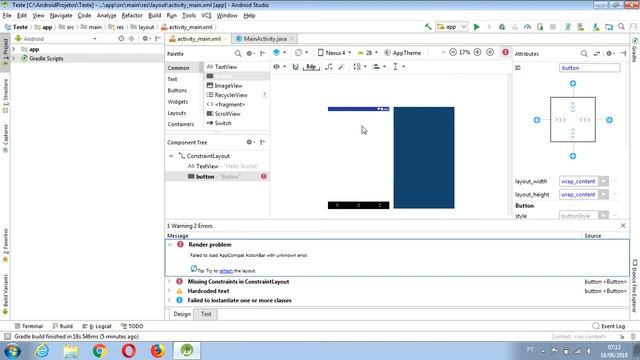Expand Missing Constraints error row

pyautogui.click(x=169, y=282)
